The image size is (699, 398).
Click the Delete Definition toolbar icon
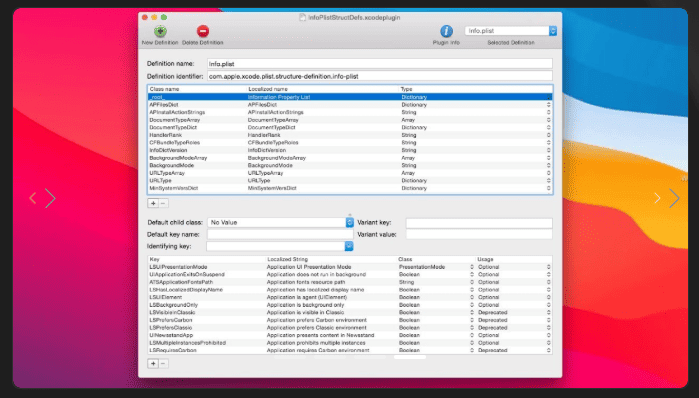pos(202,31)
